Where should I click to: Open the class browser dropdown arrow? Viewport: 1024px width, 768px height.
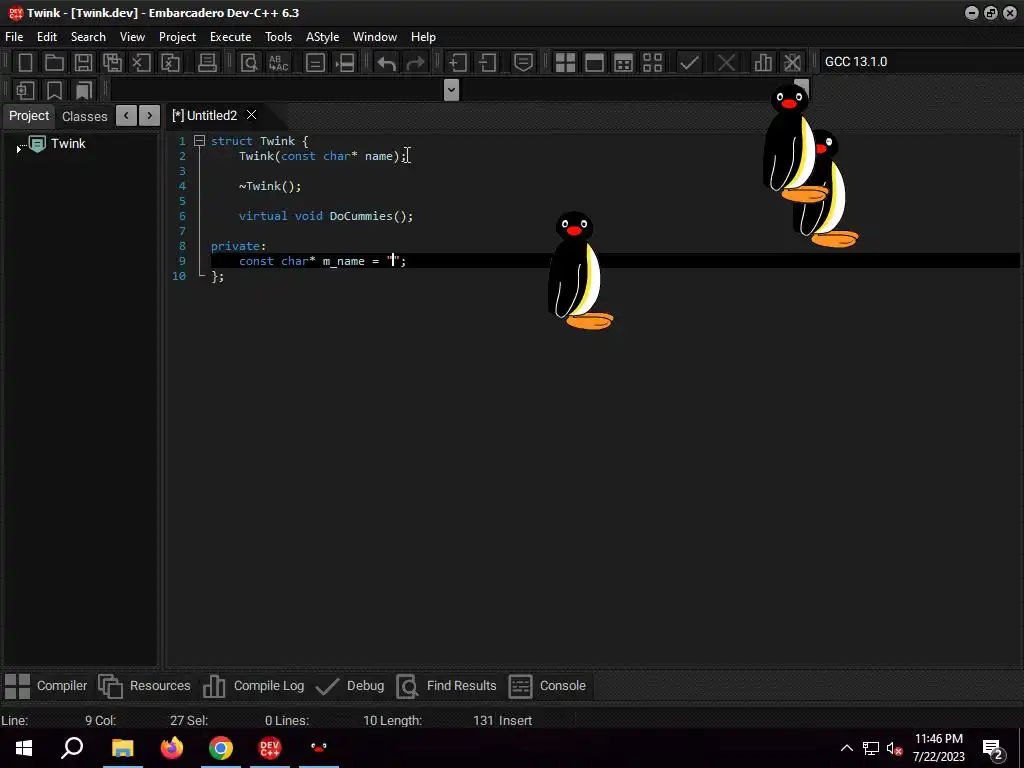pyautogui.click(x=451, y=90)
